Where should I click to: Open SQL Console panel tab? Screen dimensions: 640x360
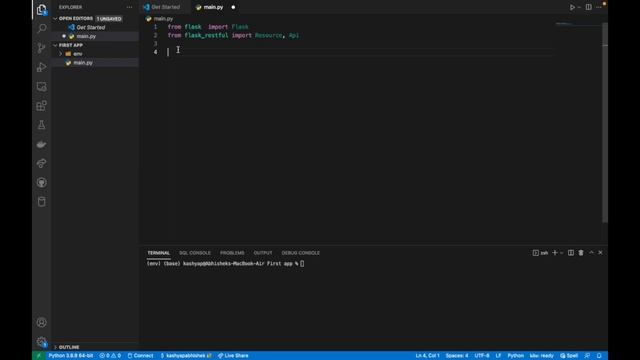tap(195, 253)
